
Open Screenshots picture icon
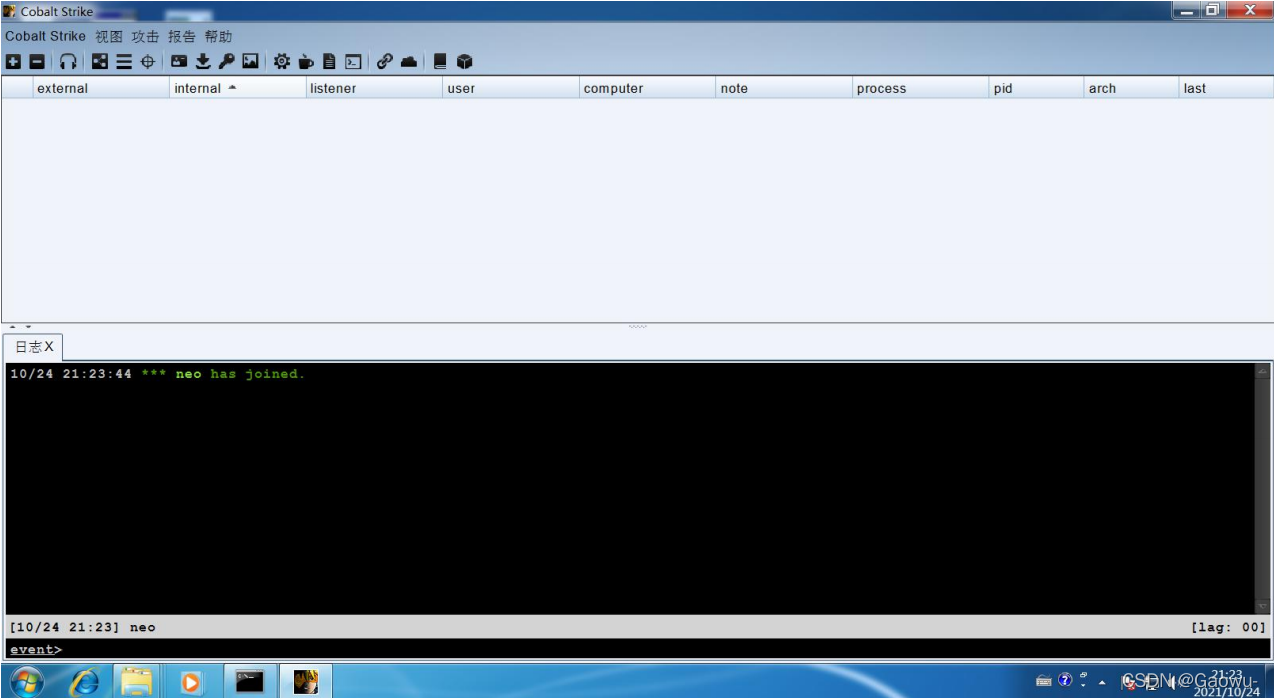click(x=251, y=62)
